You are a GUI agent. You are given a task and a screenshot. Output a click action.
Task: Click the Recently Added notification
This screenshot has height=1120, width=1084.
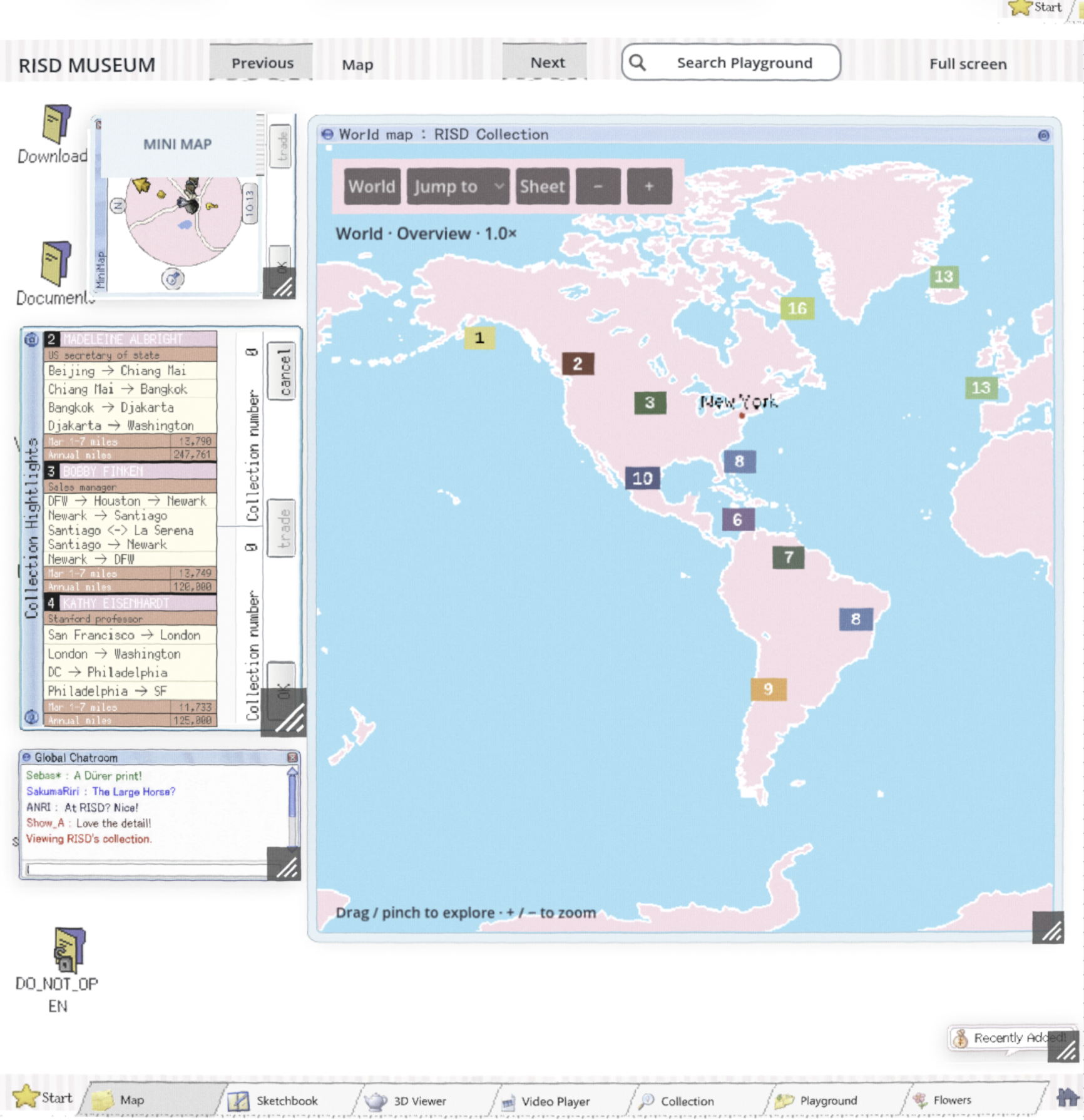[x=1011, y=1039]
